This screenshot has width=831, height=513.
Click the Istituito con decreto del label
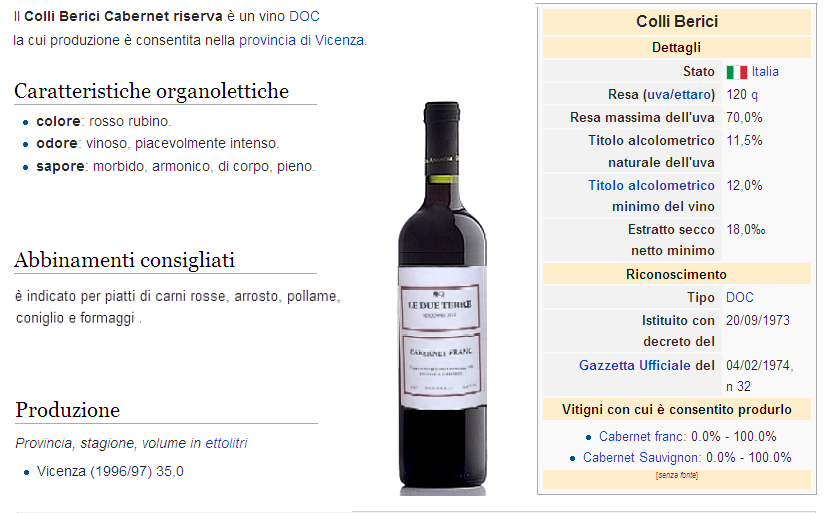pyautogui.click(x=678, y=331)
